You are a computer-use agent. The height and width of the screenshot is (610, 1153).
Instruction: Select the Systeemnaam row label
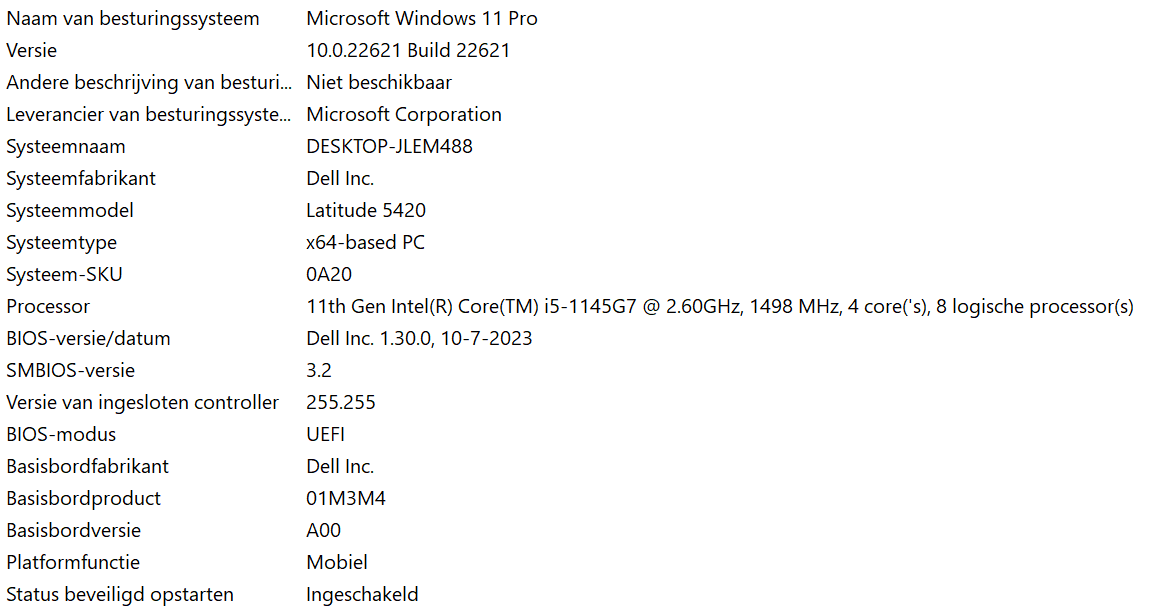point(65,146)
